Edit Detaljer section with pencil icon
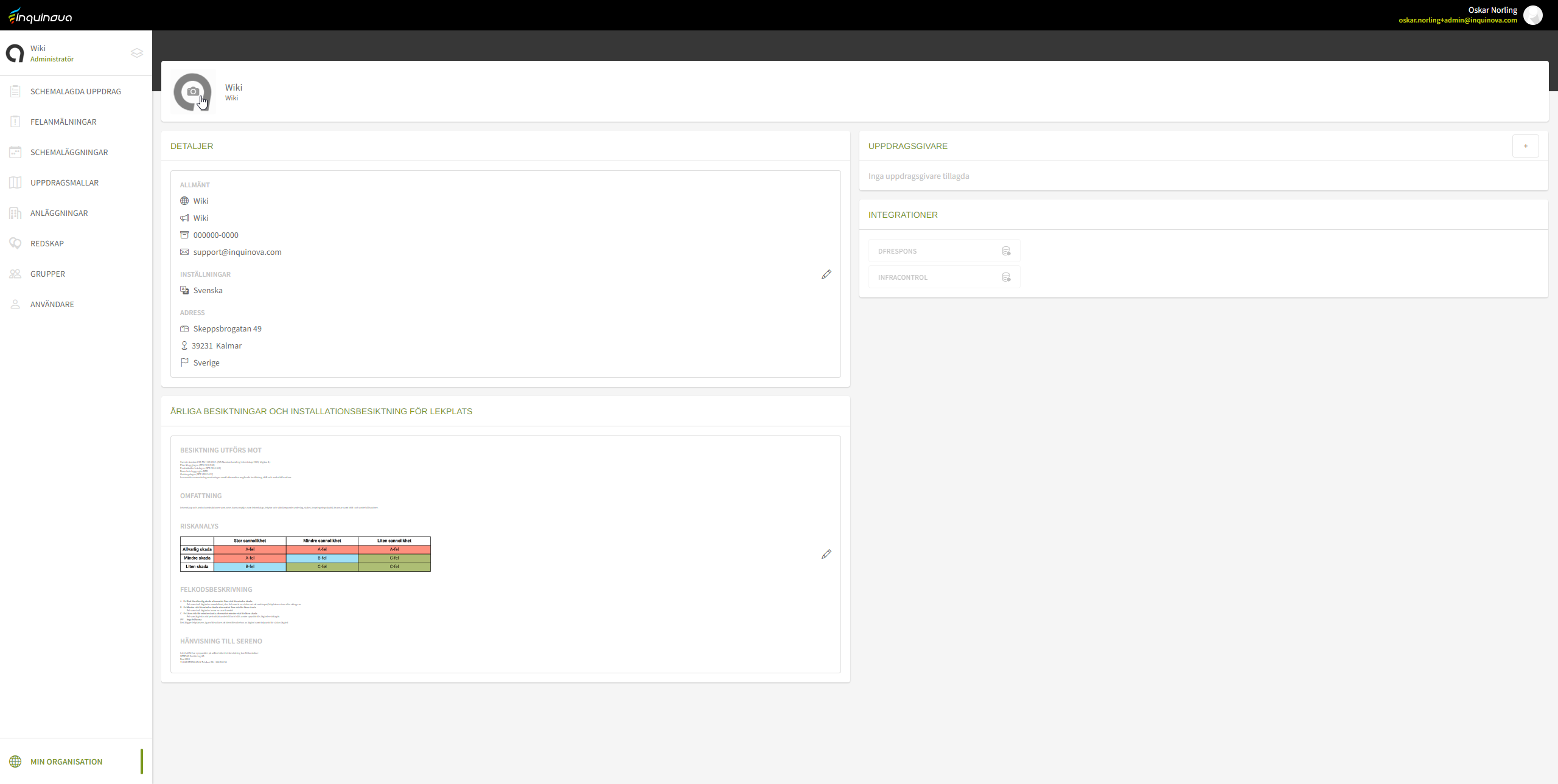This screenshot has height=784, width=1558. (826, 274)
